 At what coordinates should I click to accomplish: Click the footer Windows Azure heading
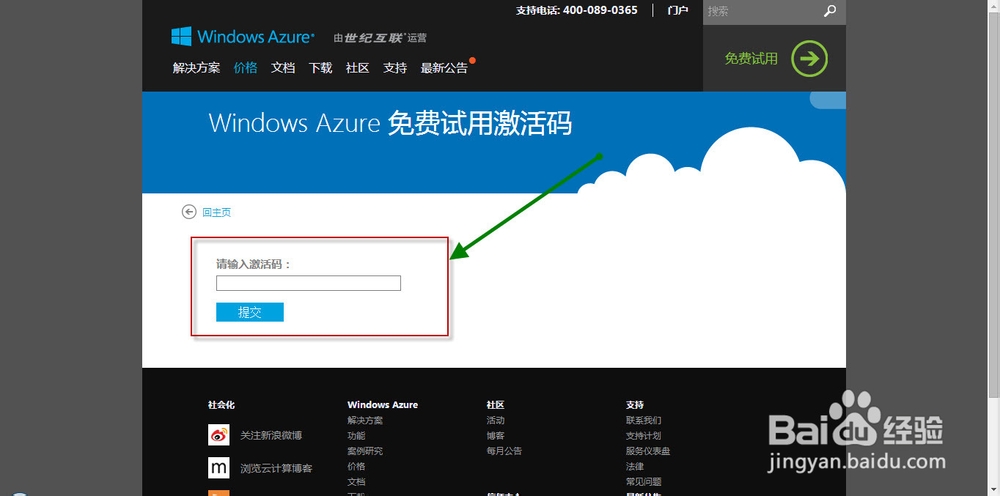tap(383, 405)
